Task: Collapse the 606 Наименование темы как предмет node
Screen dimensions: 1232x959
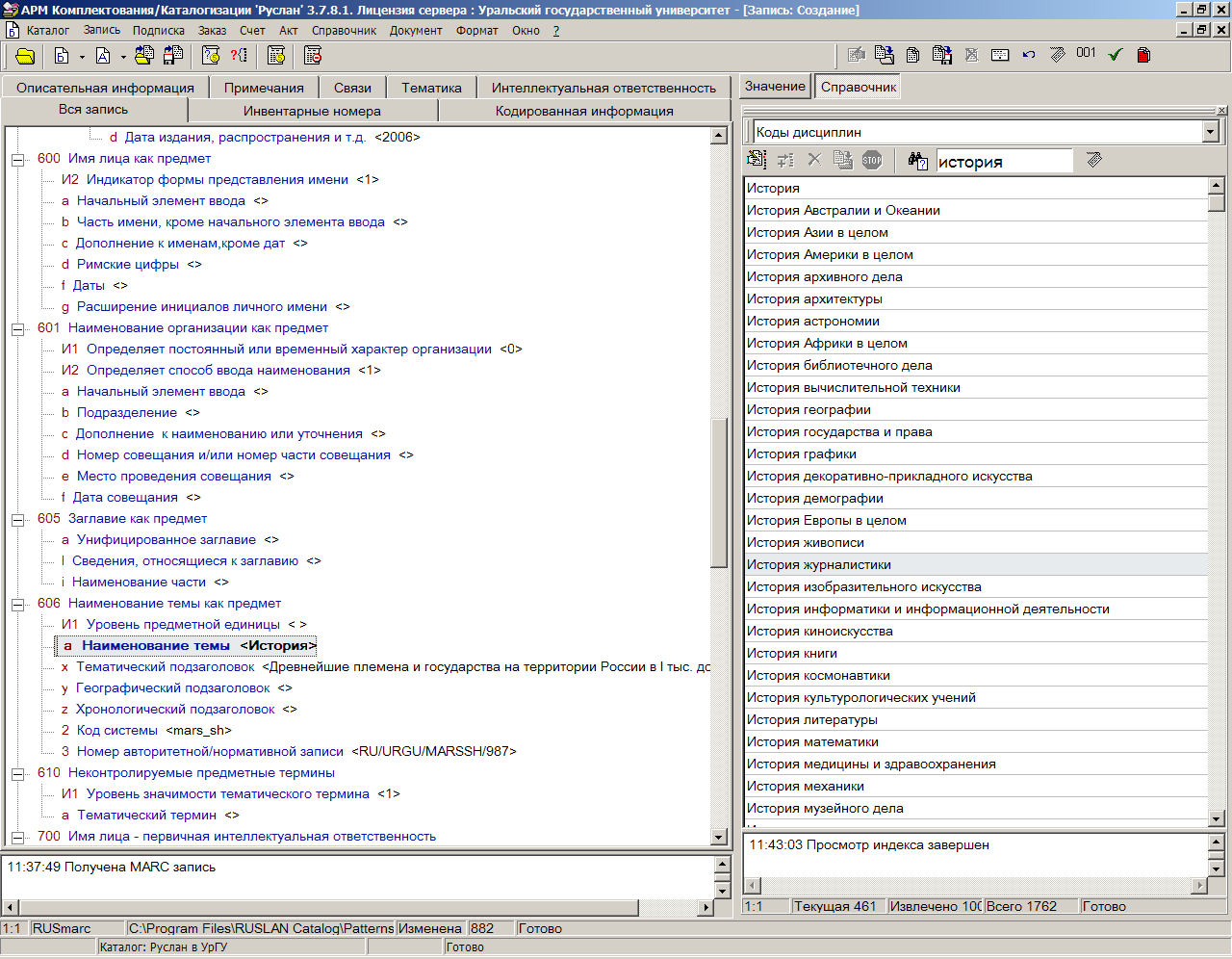Action: pyautogui.click(x=17, y=605)
